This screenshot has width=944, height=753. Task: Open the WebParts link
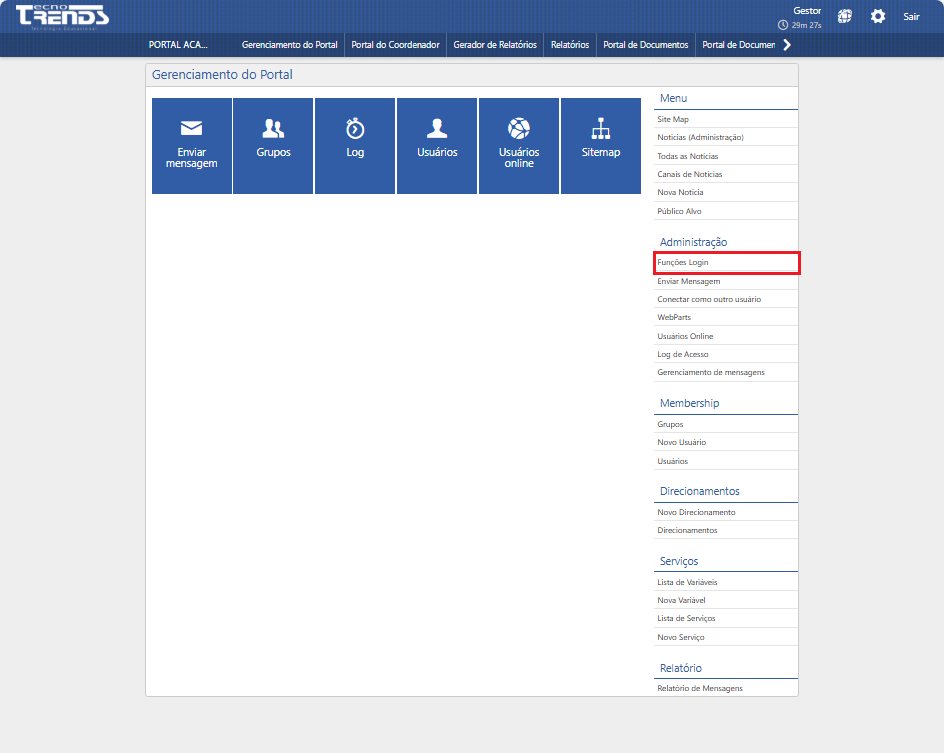[672, 317]
